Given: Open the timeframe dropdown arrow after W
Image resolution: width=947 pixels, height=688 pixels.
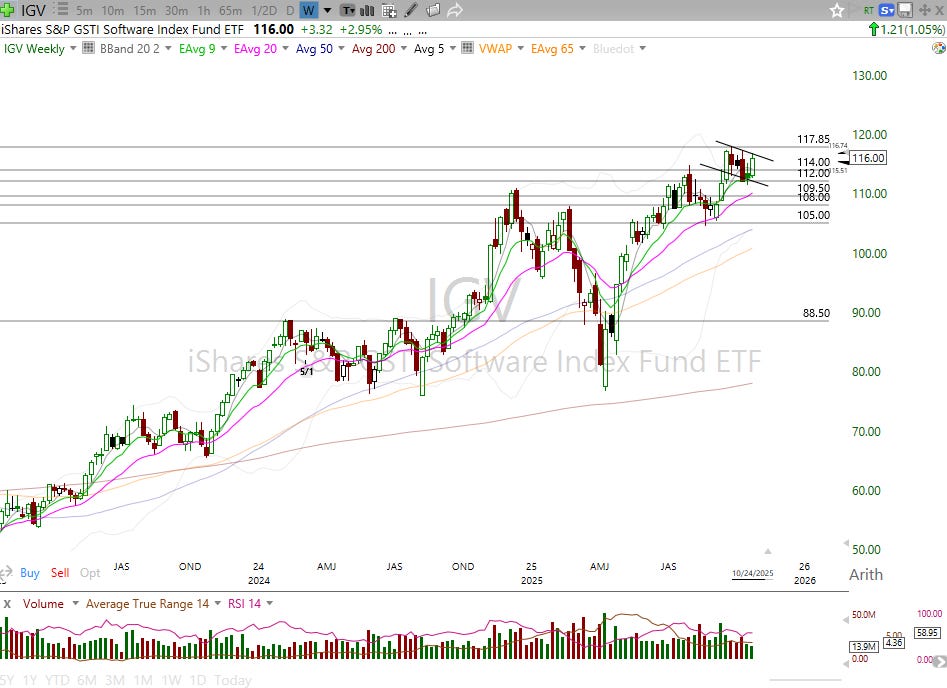Looking at the screenshot, I should tap(327, 10).
